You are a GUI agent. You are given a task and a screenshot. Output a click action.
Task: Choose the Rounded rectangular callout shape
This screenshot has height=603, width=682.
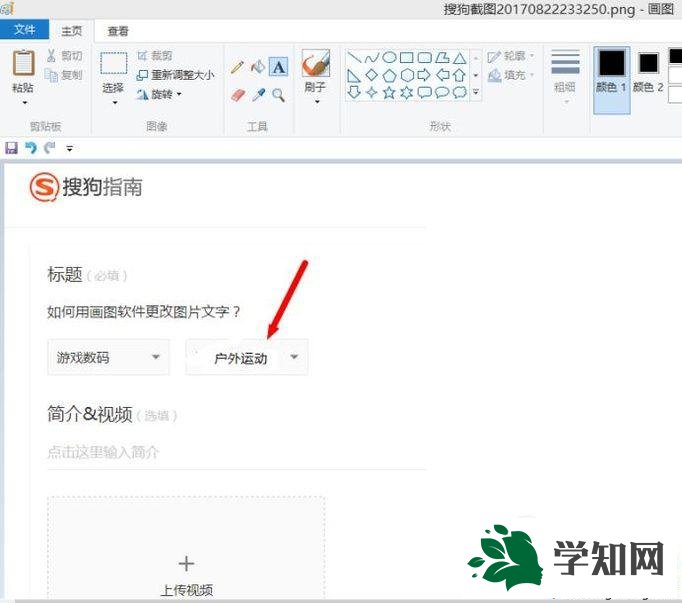pyautogui.click(x=425, y=92)
